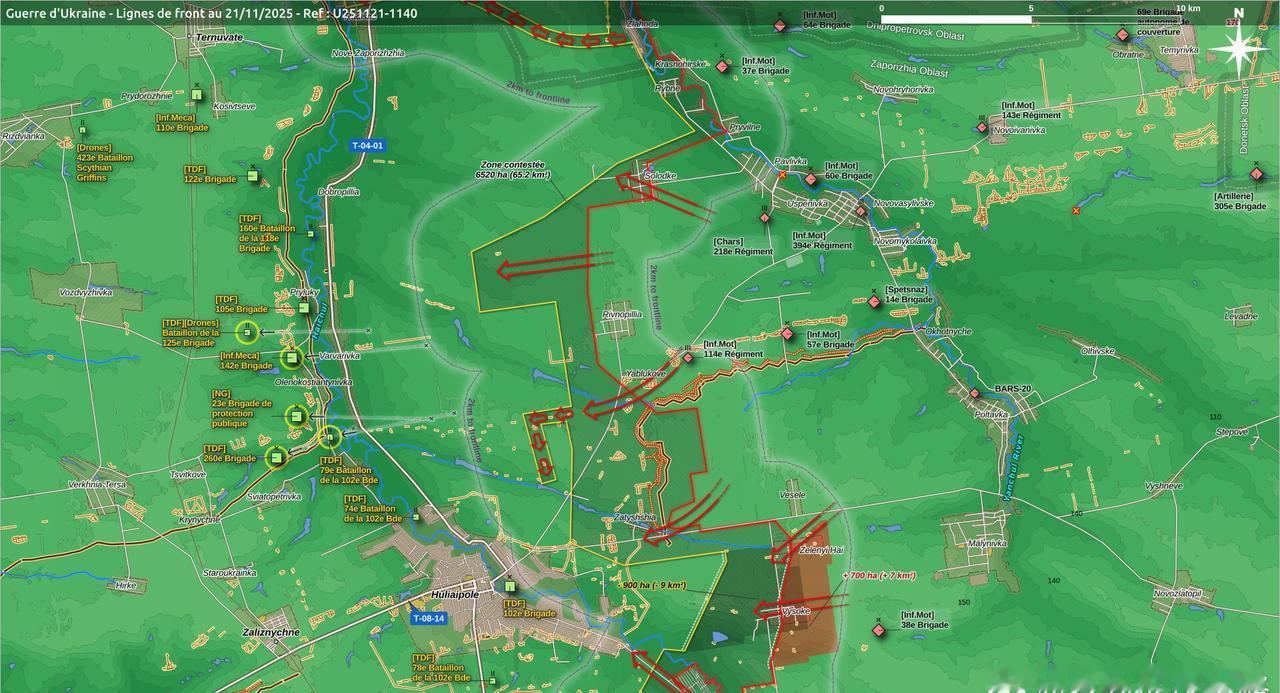Click the Yanchul River label
This screenshot has width=1280, height=693.
(x=1014, y=466)
